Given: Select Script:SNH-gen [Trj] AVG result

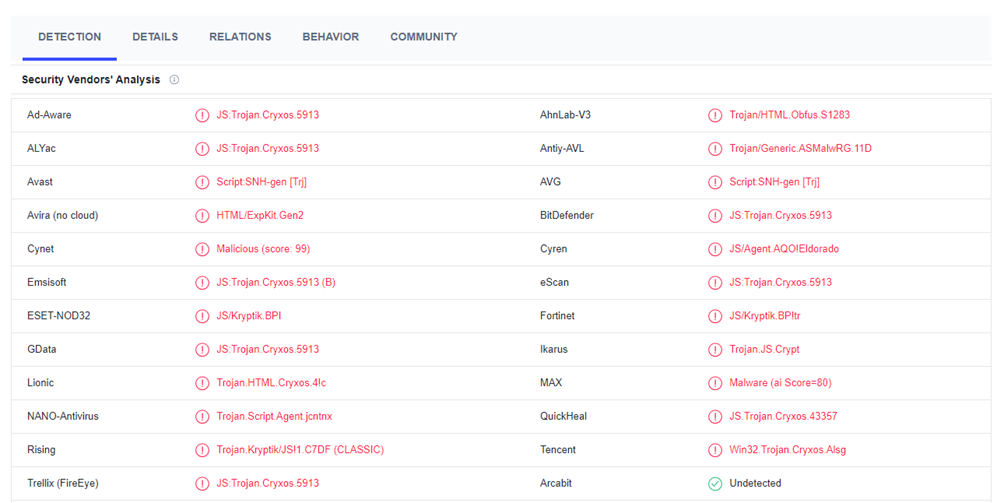Looking at the screenshot, I should tap(774, 182).
